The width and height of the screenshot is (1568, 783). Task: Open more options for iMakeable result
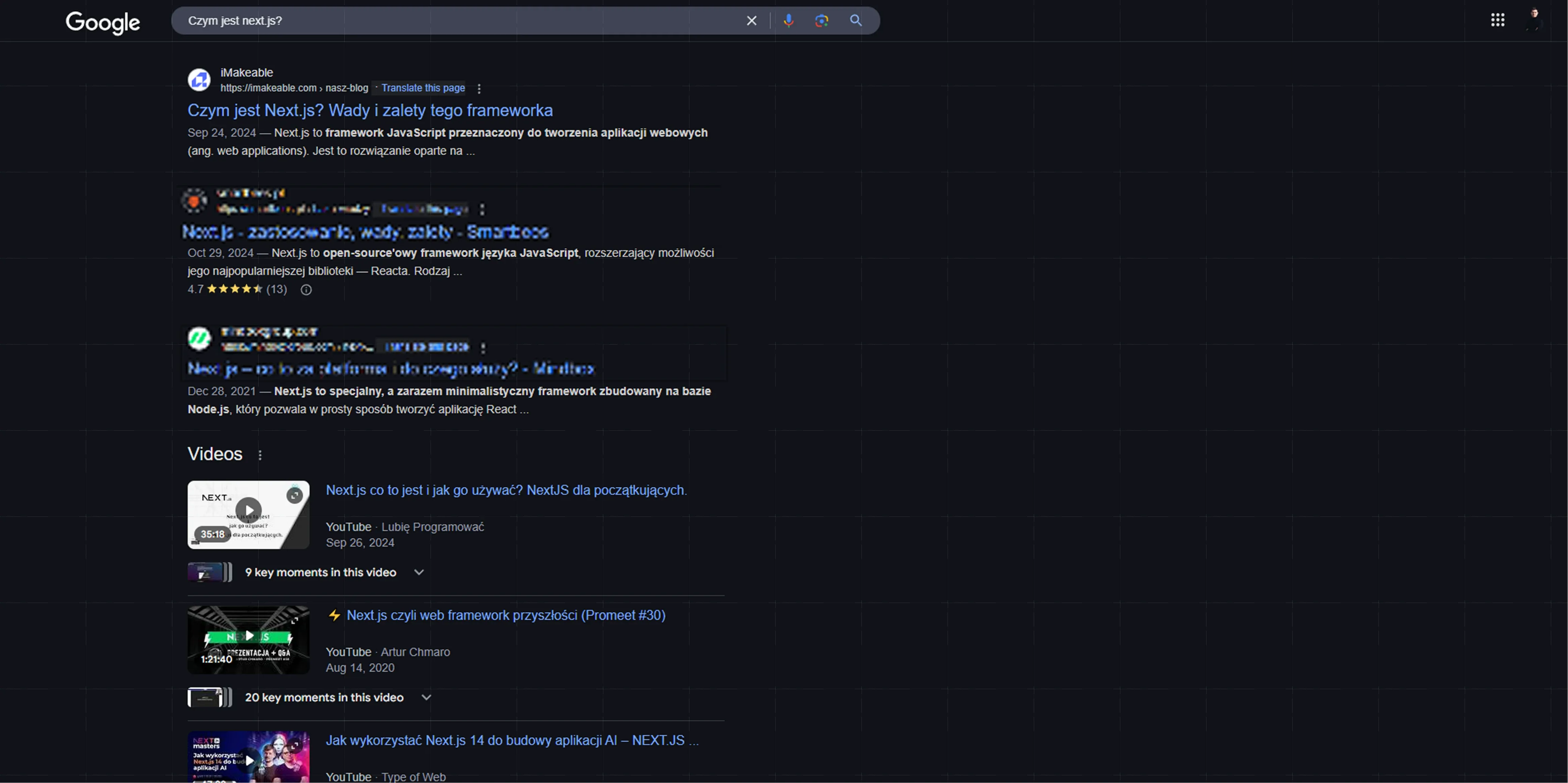click(479, 89)
